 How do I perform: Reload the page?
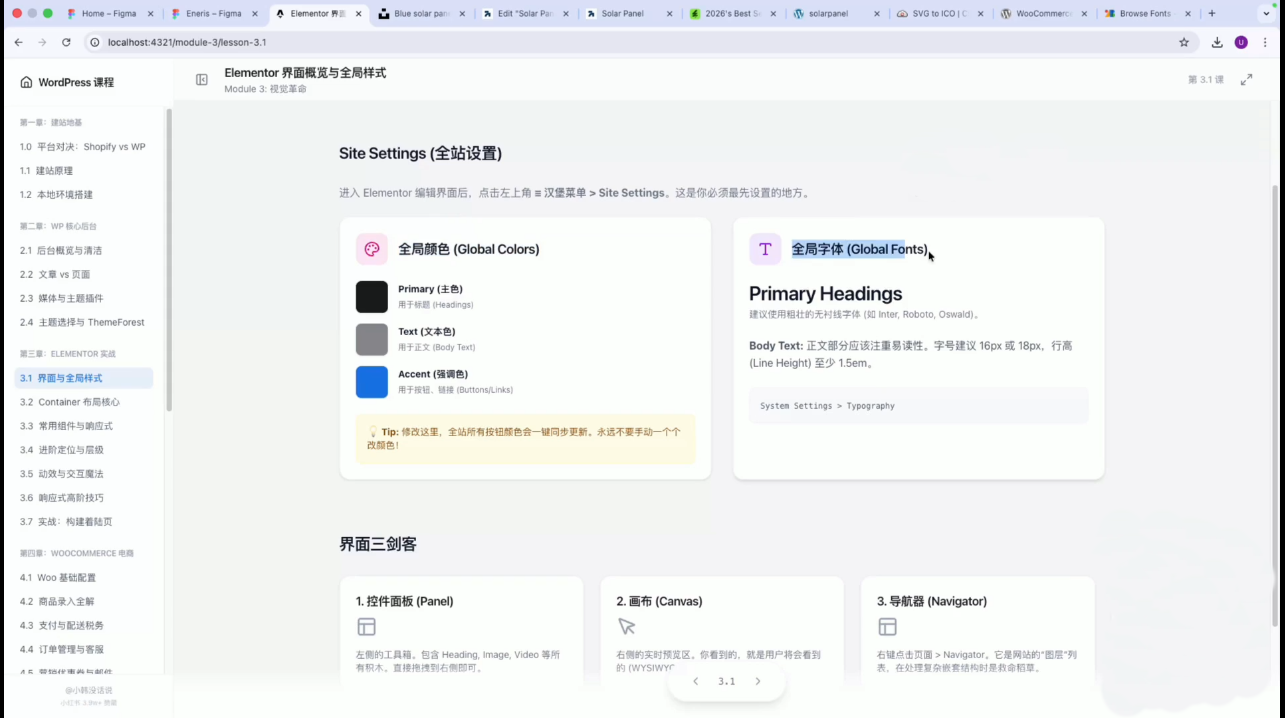point(66,42)
